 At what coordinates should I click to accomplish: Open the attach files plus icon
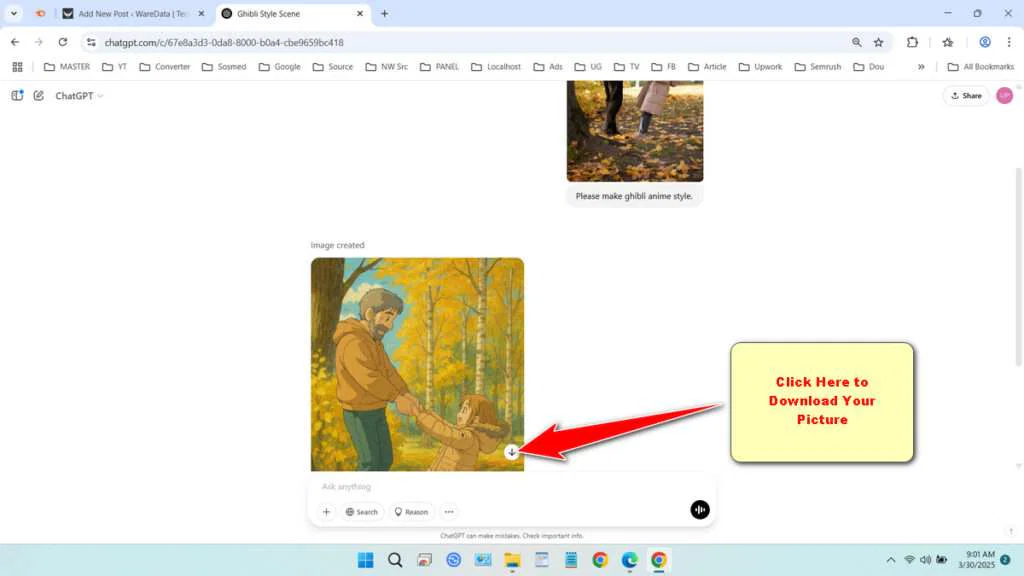pos(326,511)
